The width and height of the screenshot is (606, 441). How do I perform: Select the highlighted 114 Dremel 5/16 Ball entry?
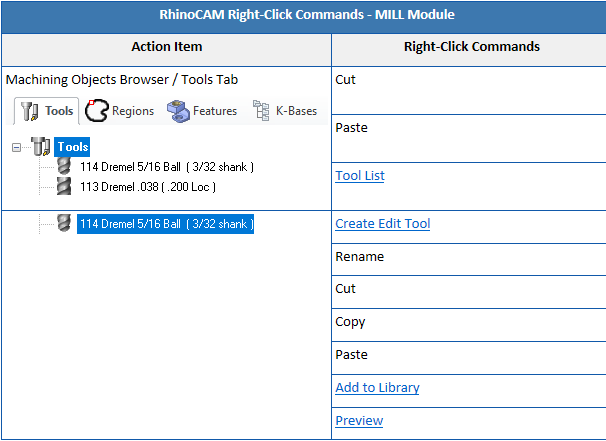coord(166,225)
